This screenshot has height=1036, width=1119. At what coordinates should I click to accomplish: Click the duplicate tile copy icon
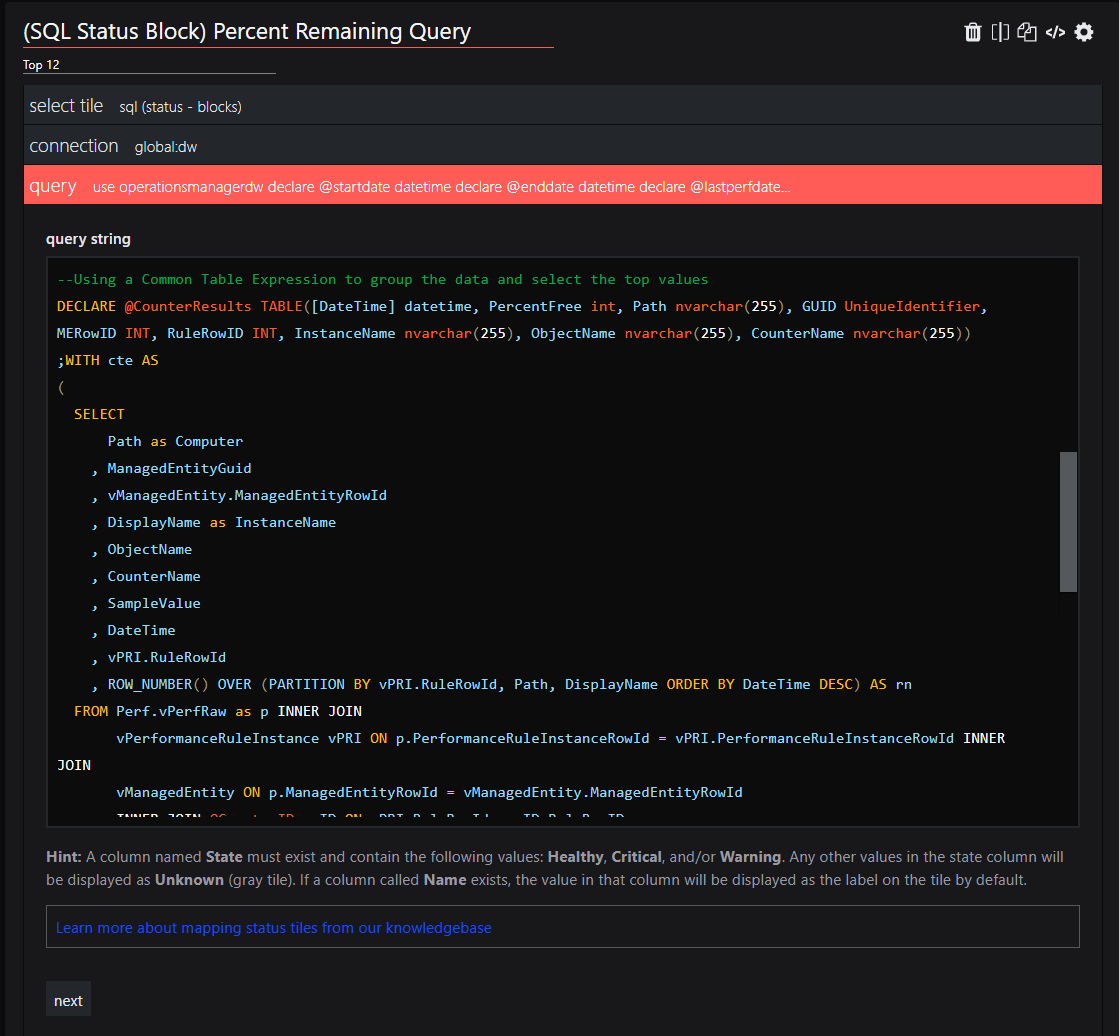pos(1027,32)
